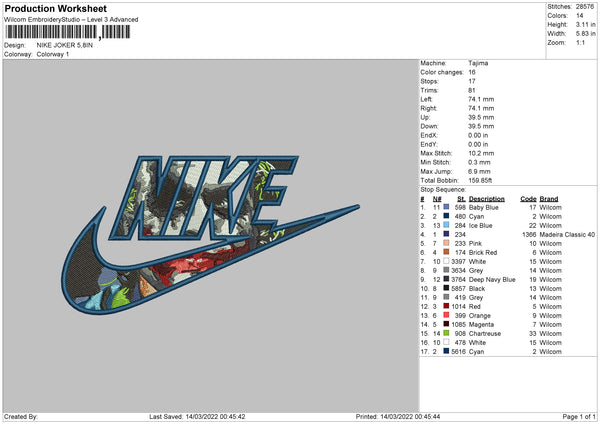Viewport: 600px width, 424px height.
Task: Click the Nike Joker embroidery design preview
Action: click(210, 235)
